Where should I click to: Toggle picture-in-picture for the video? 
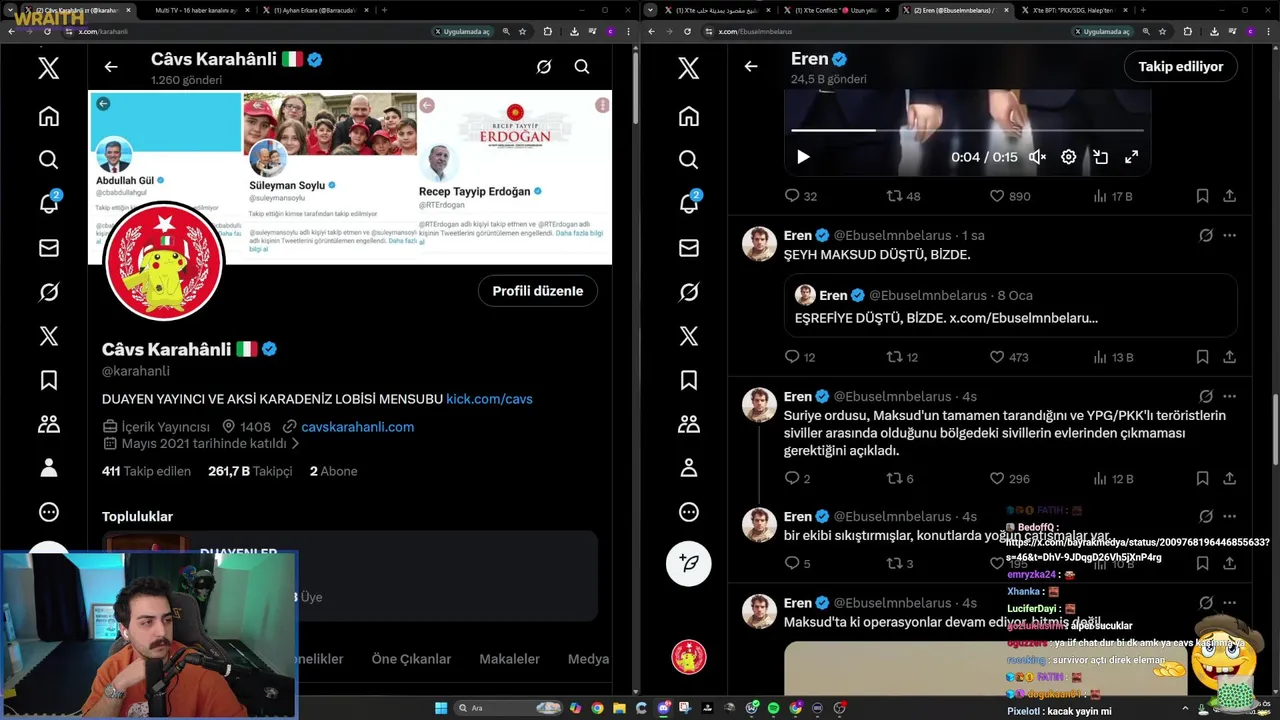click(1100, 157)
